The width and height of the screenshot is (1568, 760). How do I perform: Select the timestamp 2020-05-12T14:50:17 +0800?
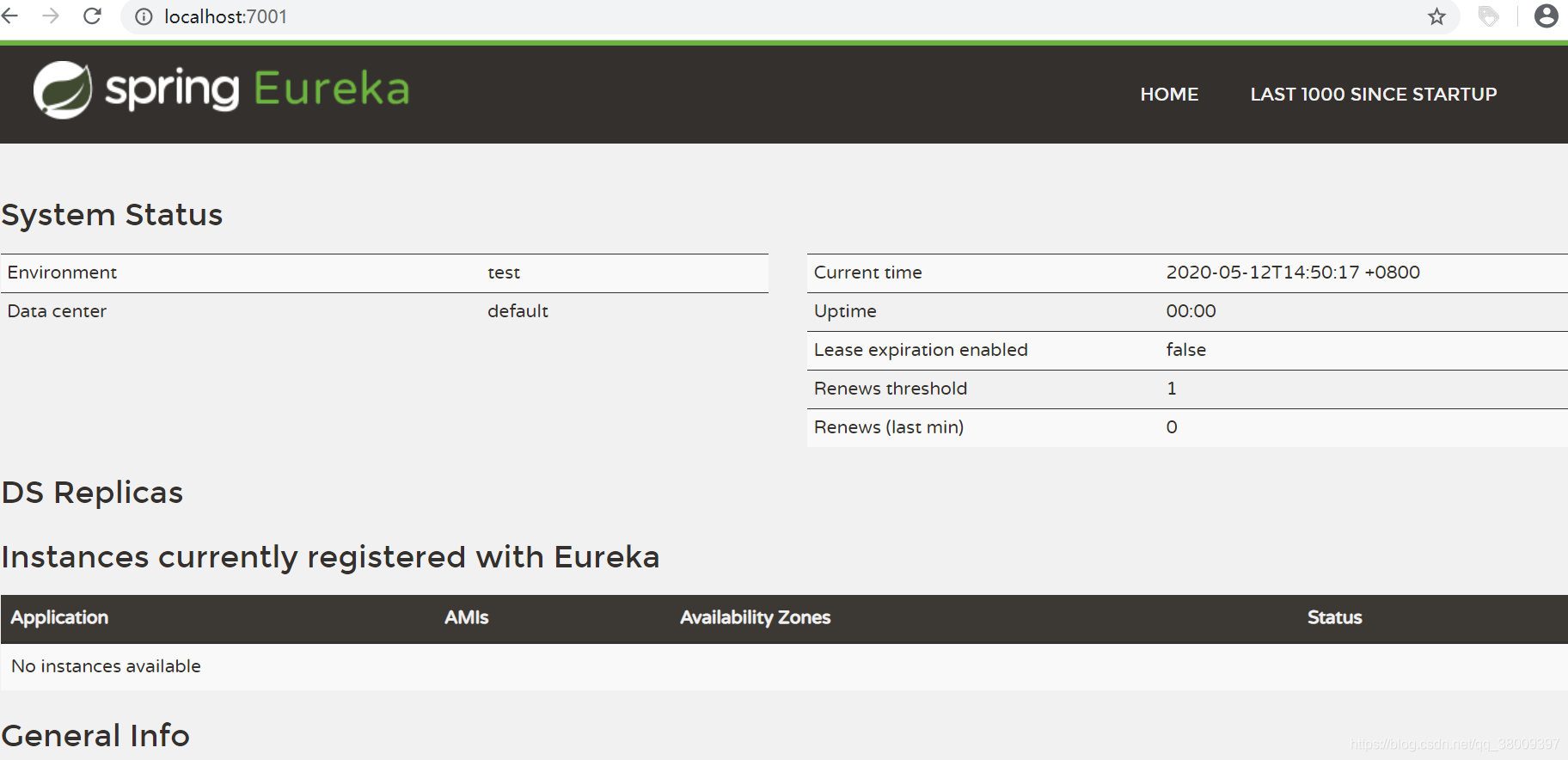tap(1292, 273)
